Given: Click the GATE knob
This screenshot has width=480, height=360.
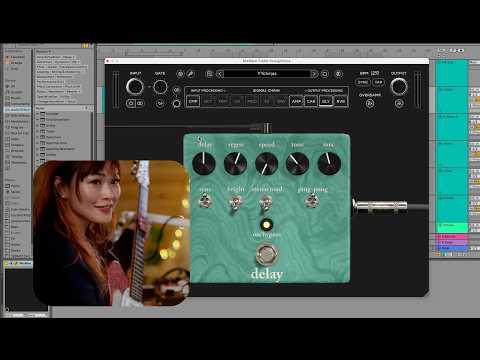Looking at the screenshot, I should [x=160, y=87].
